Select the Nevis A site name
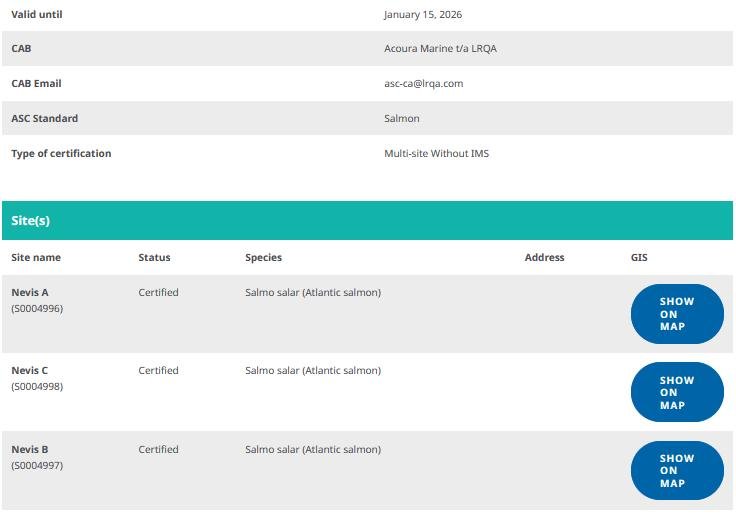Viewport: 736px width, 515px height. point(30,292)
